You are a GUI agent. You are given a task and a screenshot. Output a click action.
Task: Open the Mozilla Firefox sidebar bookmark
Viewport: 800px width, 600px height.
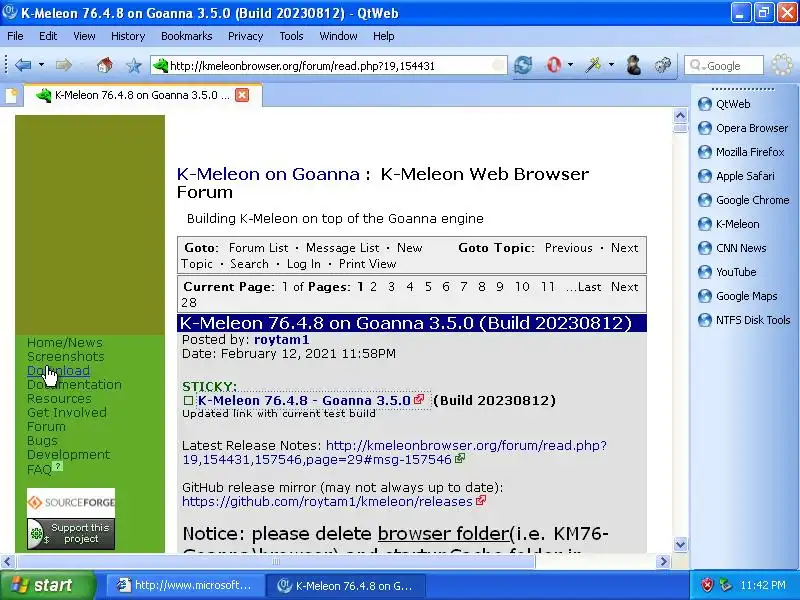point(741,152)
